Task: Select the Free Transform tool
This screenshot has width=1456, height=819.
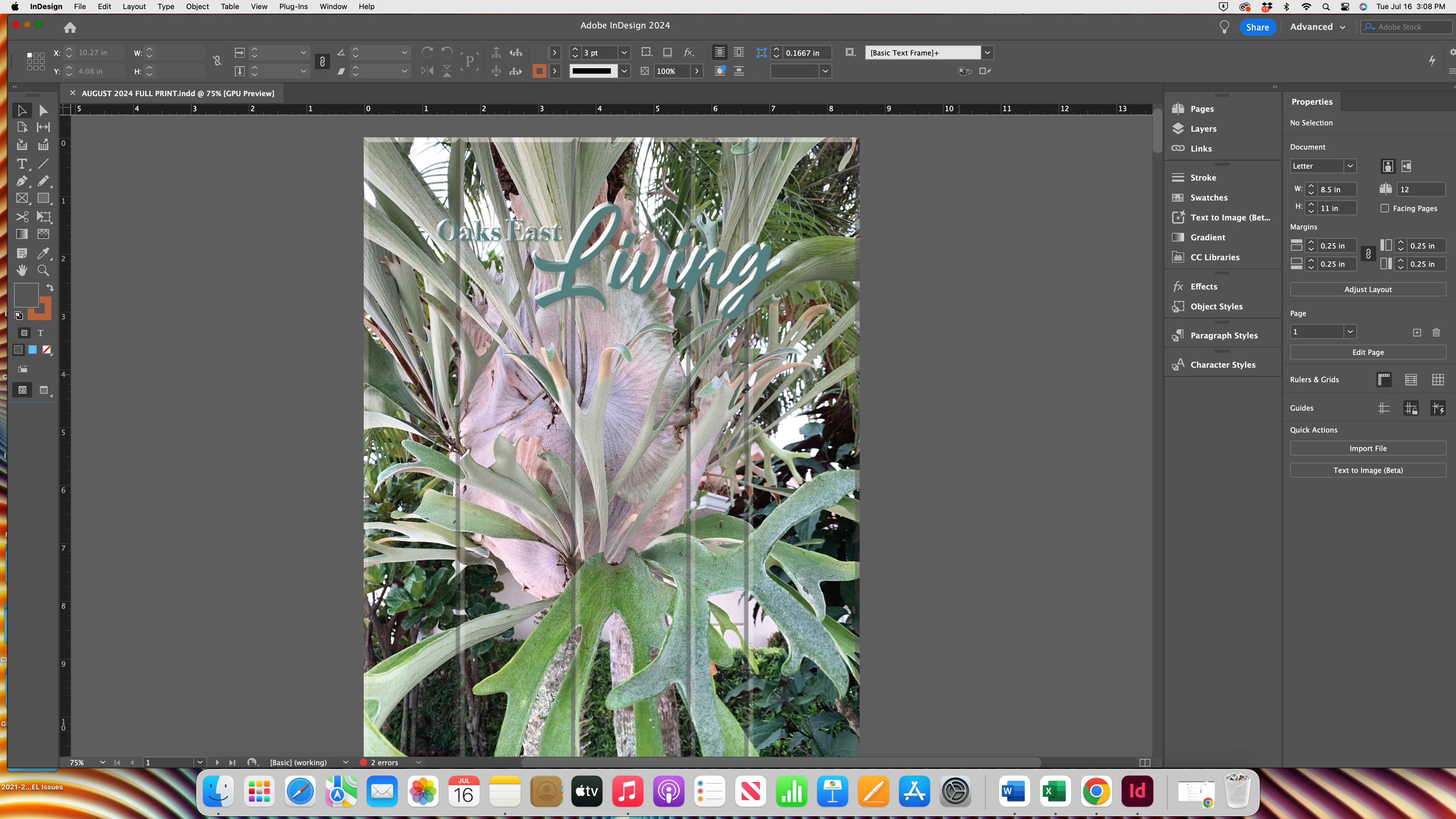Action: point(44,217)
